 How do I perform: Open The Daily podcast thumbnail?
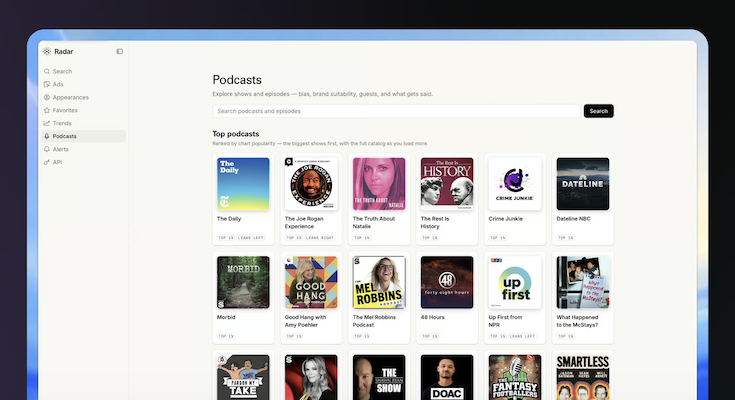coord(243,184)
